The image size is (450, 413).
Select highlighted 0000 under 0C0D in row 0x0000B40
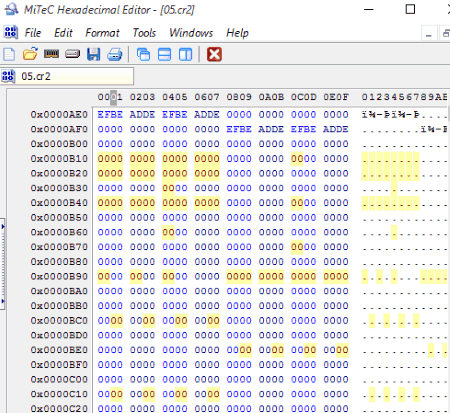pos(303,203)
